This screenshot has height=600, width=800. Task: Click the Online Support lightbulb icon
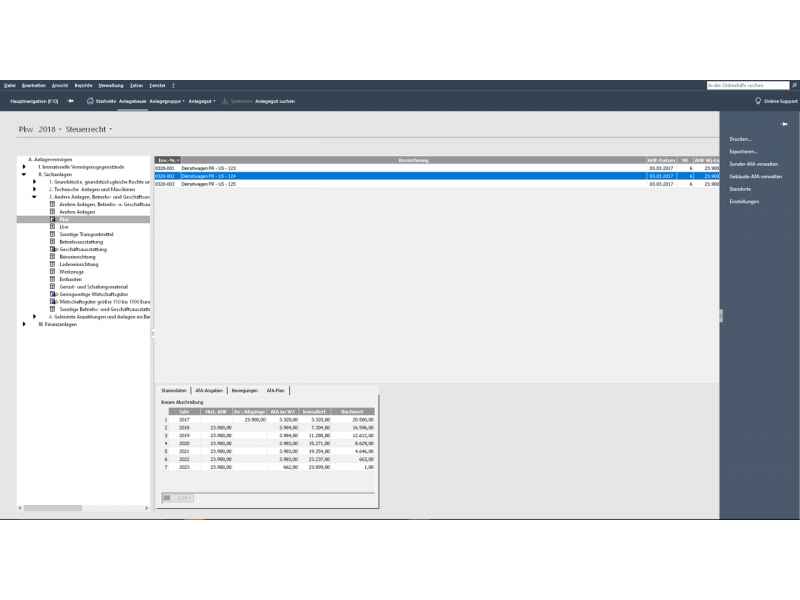[757, 101]
